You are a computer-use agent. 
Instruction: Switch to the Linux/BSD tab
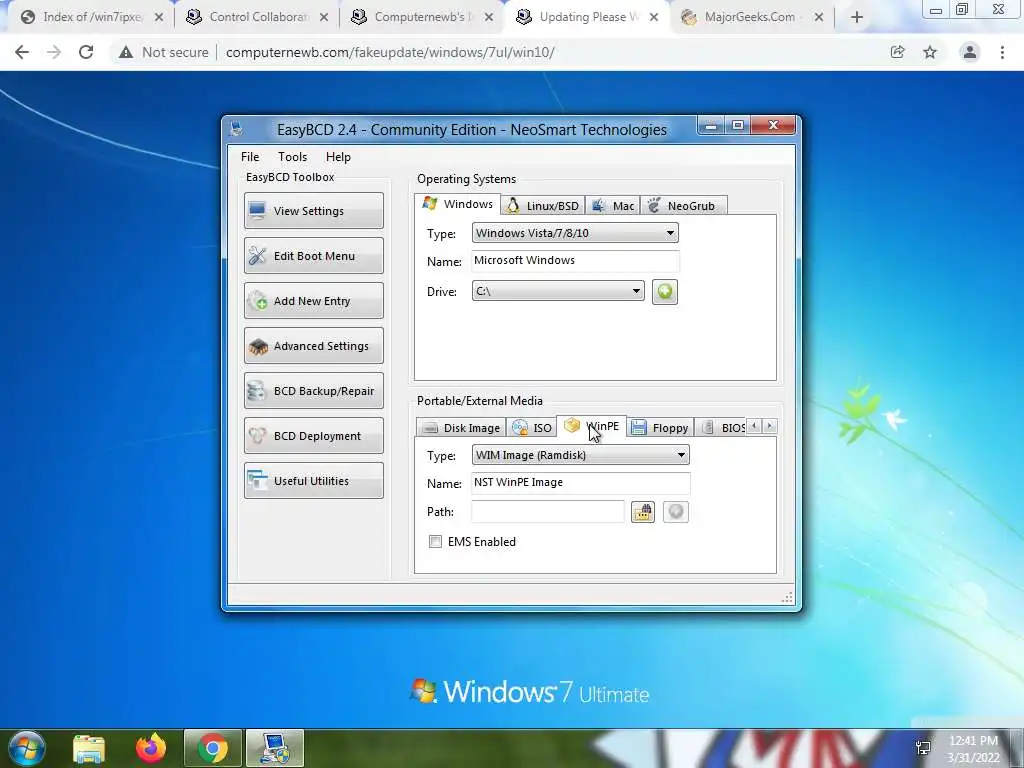(x=543, y=206)
